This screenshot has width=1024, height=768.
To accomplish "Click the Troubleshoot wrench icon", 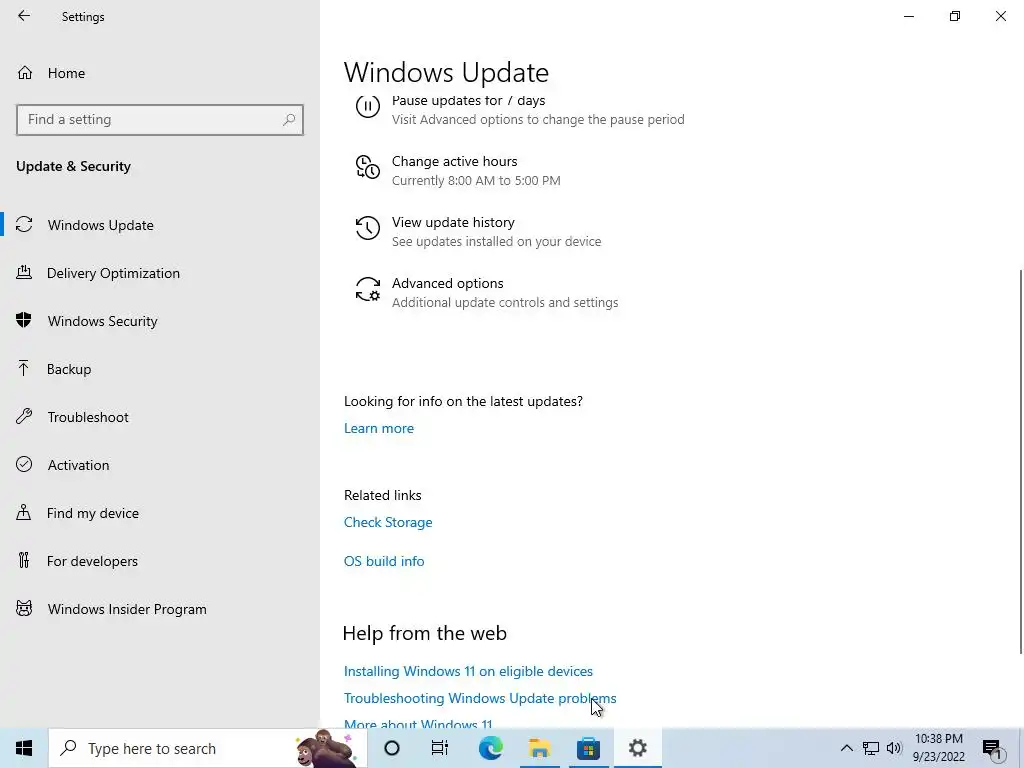I will point(24,416).
